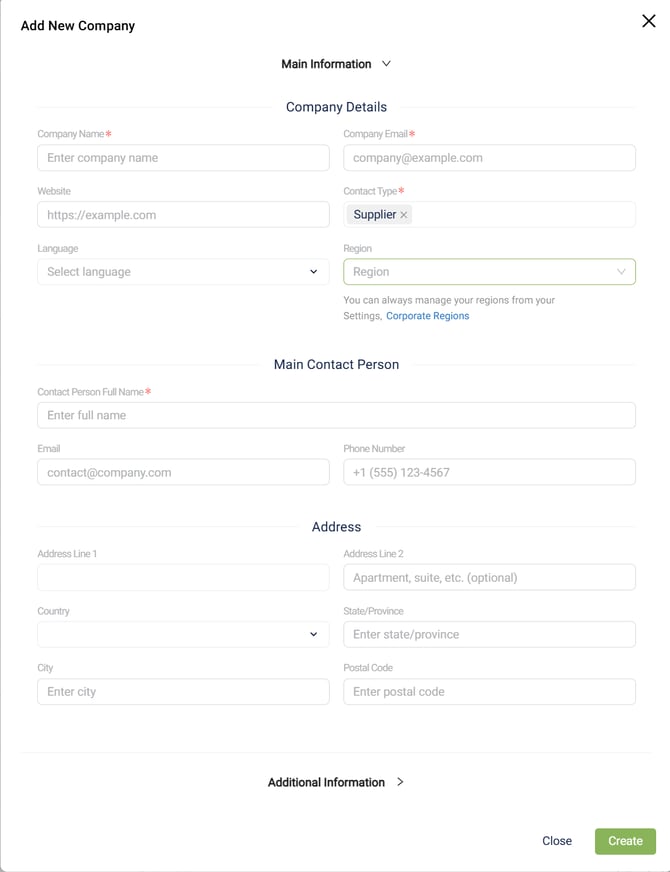Viewport: 670px width, 872px height.
Task: Click the Address Line 1 field
Action: (183, 577)
